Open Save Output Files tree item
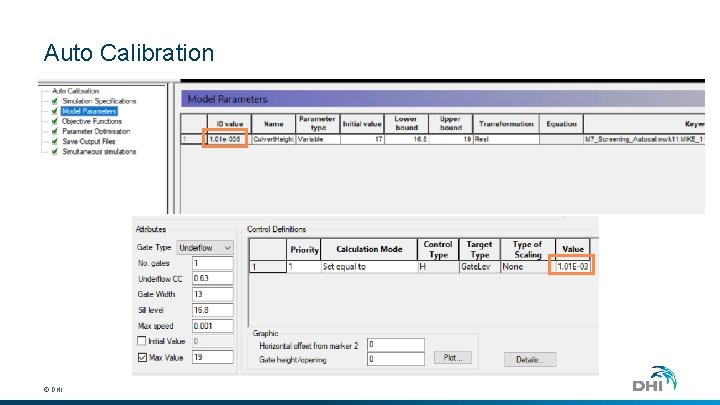 [89, 141]
